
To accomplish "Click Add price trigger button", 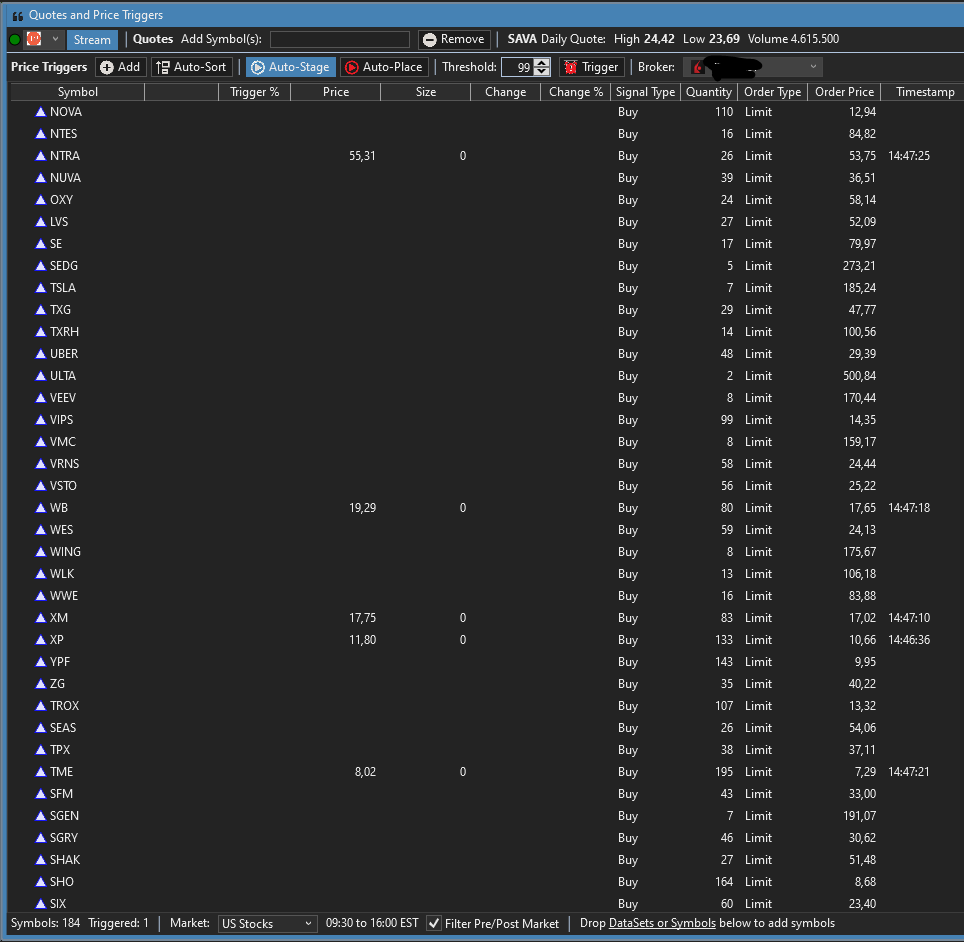I will point(120,67).
